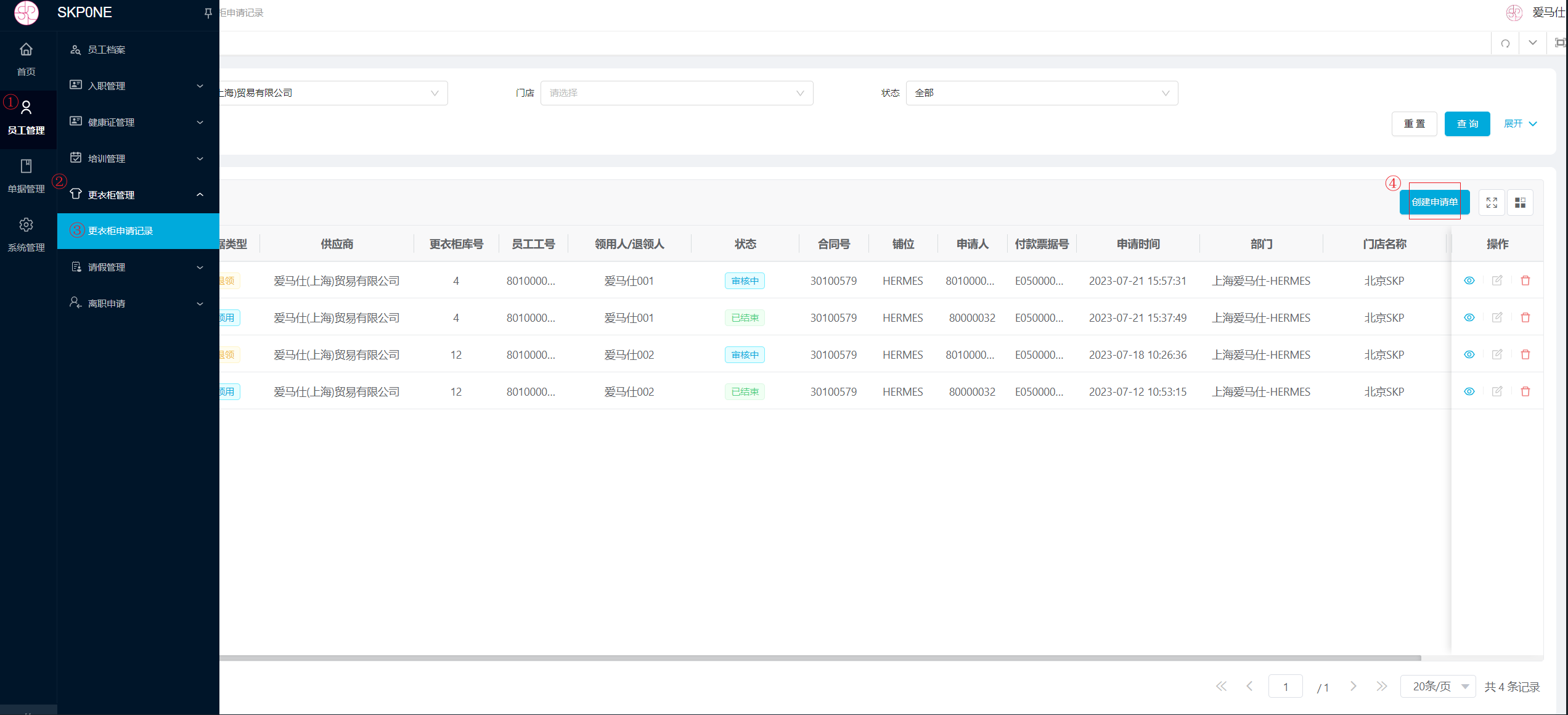Delete the 2023-07-18 10:26:36 record
Viewport: 1568px width, 715px height.
pyautogui.click(x=1525, y=354)
